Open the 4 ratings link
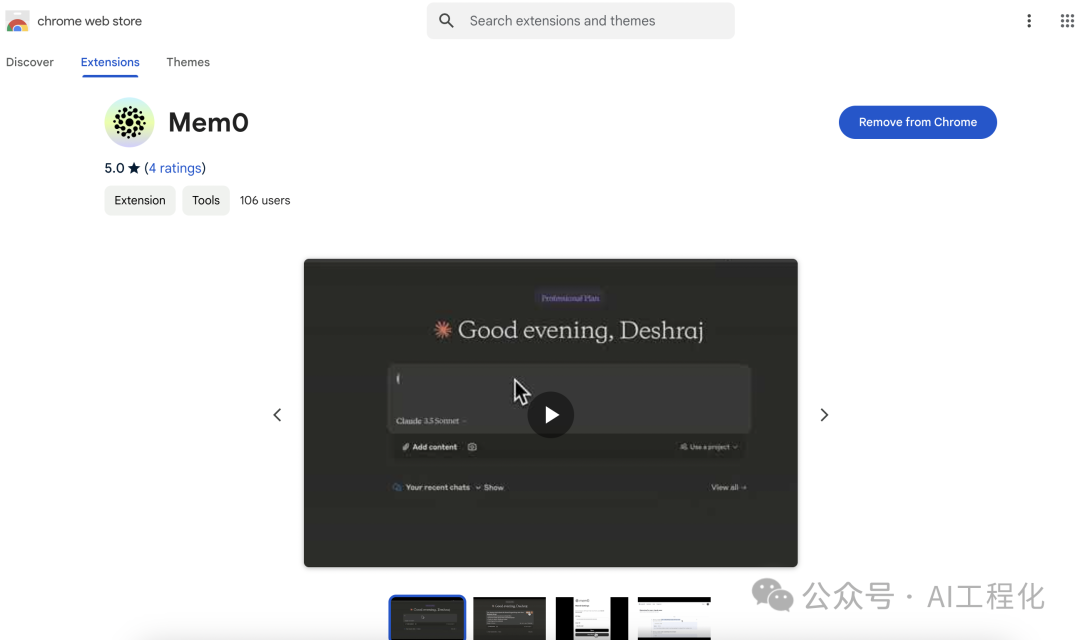The height and width of the screenshot is (640, 1080). pyautogui.click(x=176, y=168)
